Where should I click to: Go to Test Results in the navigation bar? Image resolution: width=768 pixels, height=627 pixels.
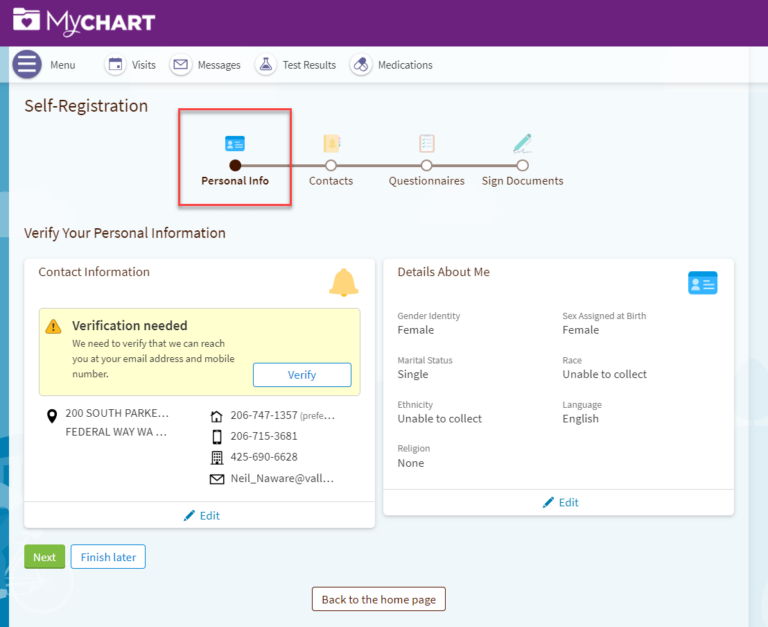[309, 65]
